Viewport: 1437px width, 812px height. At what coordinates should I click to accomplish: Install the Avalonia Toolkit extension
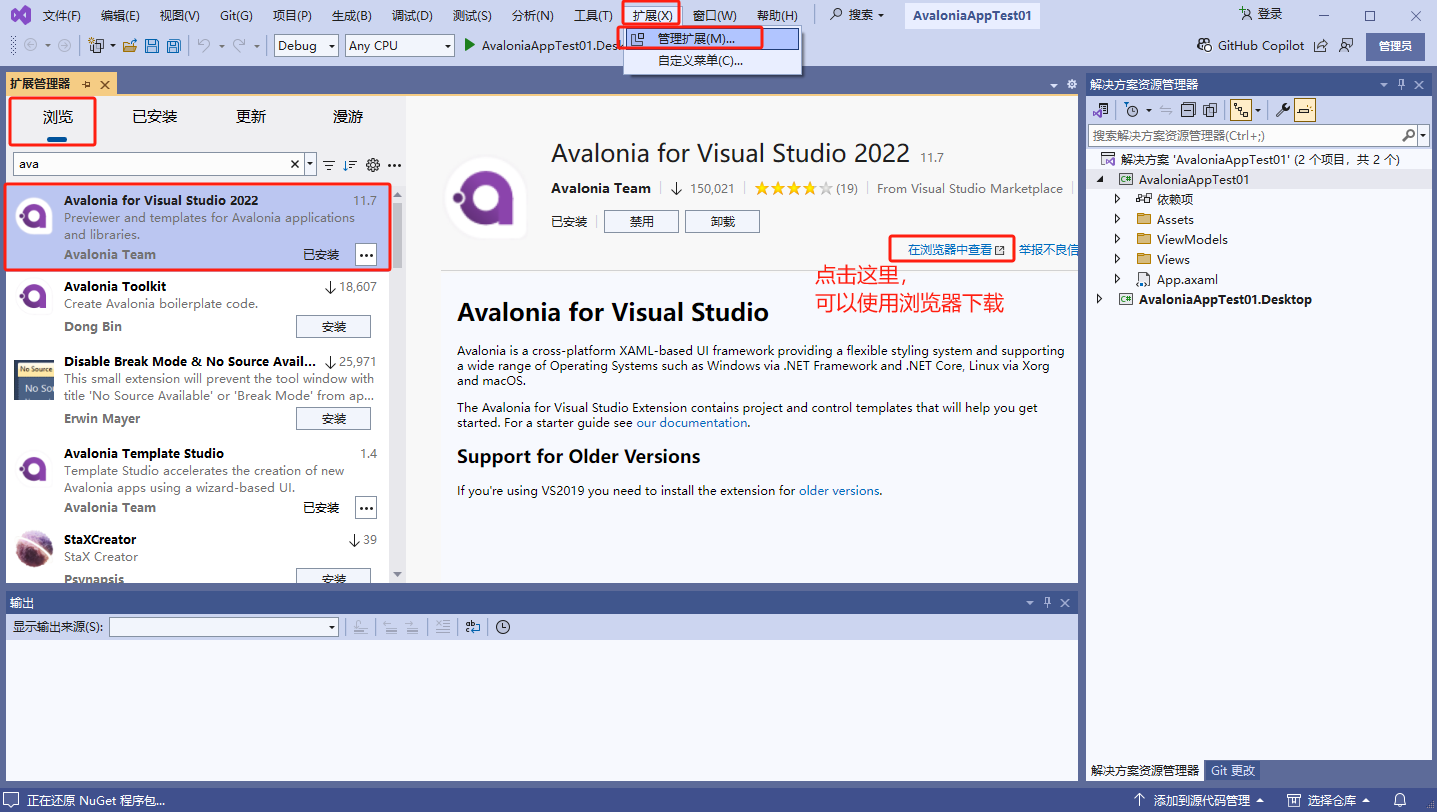(333, 327)
